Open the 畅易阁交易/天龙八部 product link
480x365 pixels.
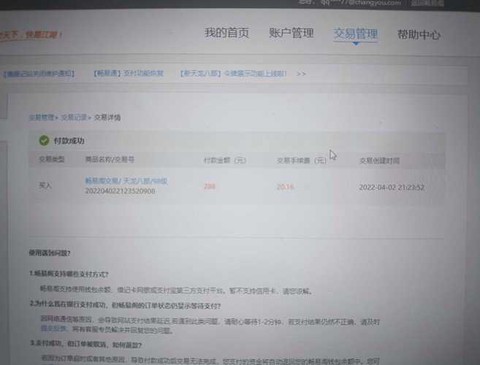[126, 181]
